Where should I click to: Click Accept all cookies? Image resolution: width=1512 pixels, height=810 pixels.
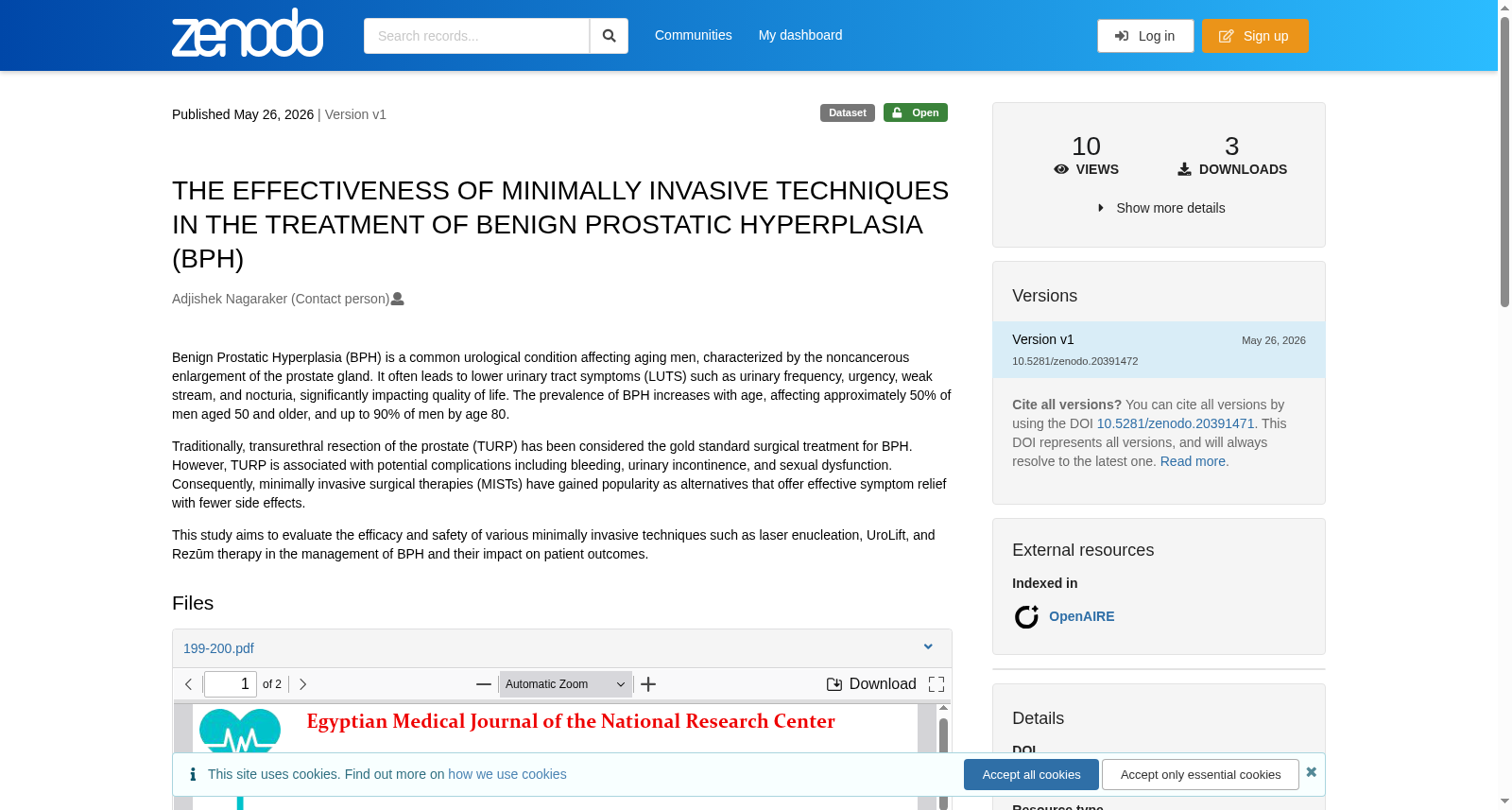tap(1031, 774)
